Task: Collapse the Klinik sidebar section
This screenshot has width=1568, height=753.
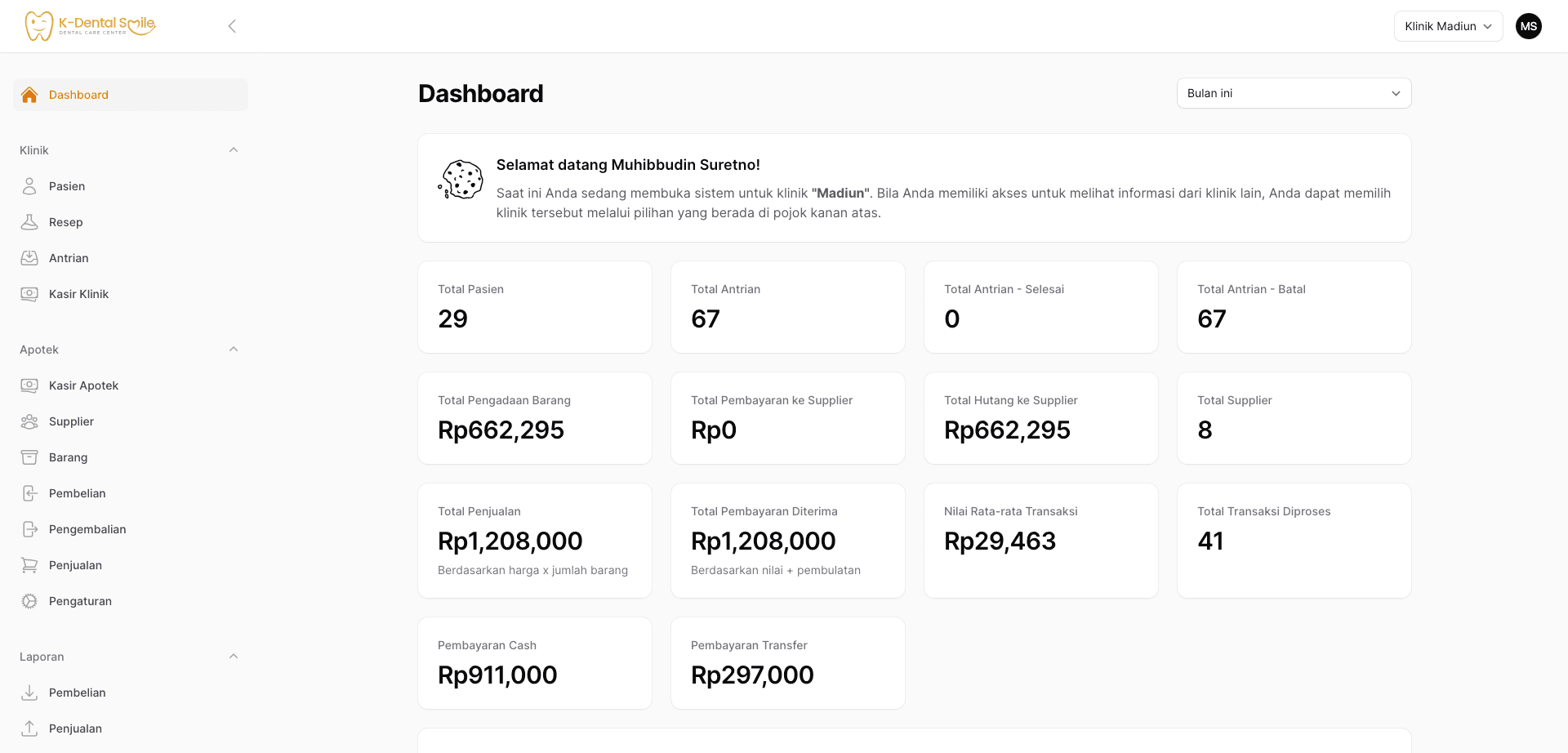Action: click(x=234, y=150)
